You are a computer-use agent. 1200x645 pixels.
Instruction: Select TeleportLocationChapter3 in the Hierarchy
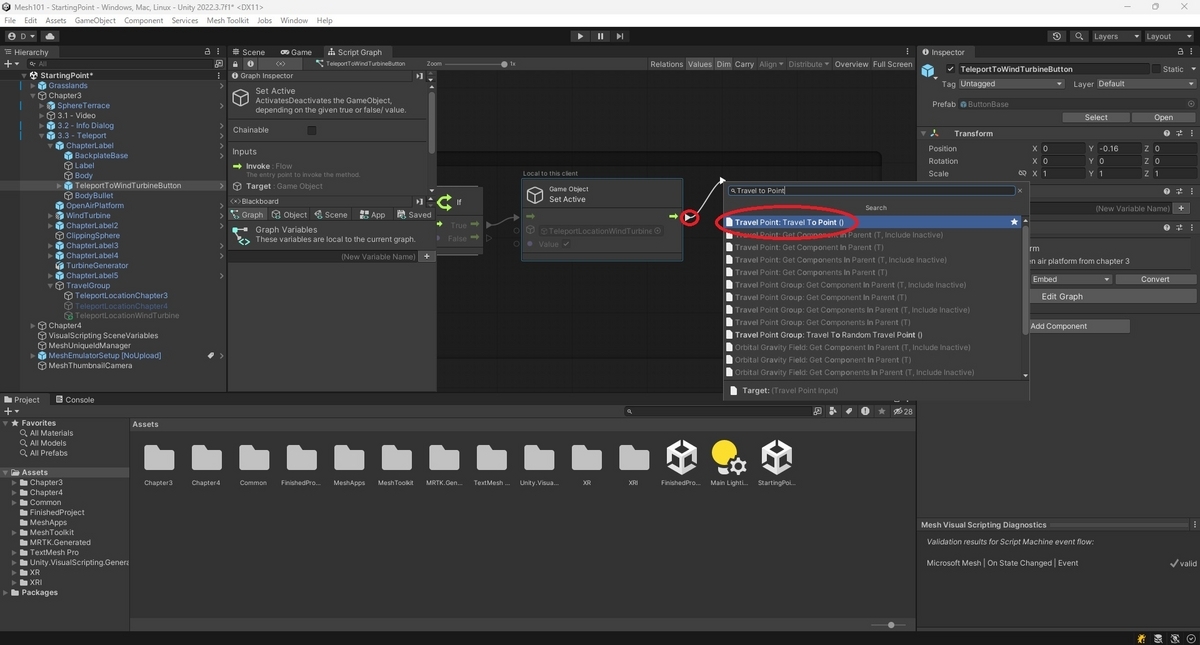121,296
